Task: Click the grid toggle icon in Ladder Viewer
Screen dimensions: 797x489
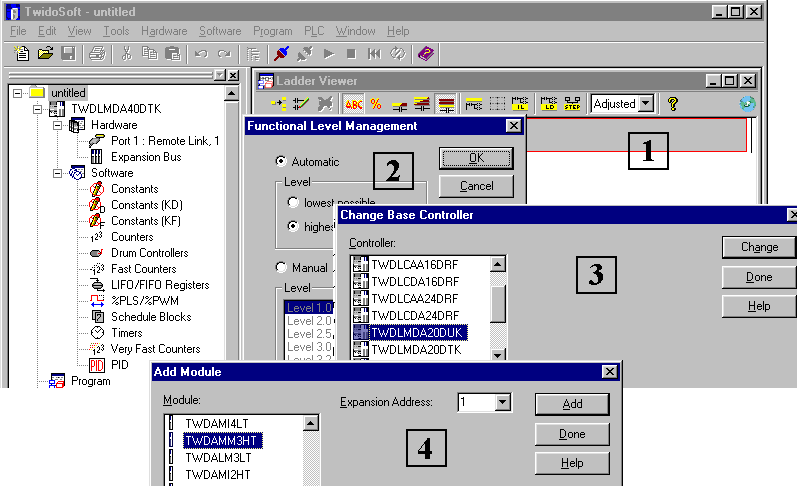Action: pos(497,104)
